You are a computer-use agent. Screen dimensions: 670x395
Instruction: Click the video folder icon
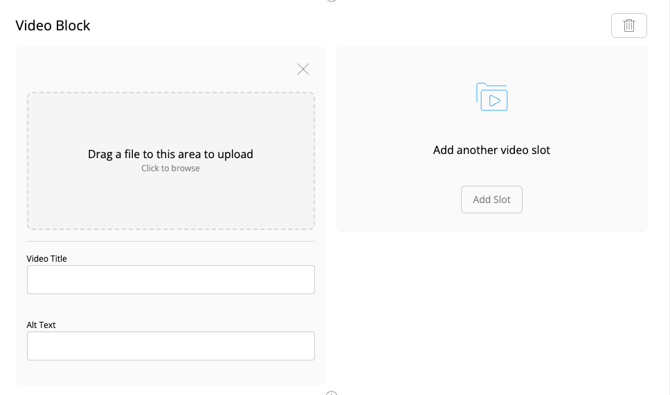pyautogui.click(x=492, y=97)
